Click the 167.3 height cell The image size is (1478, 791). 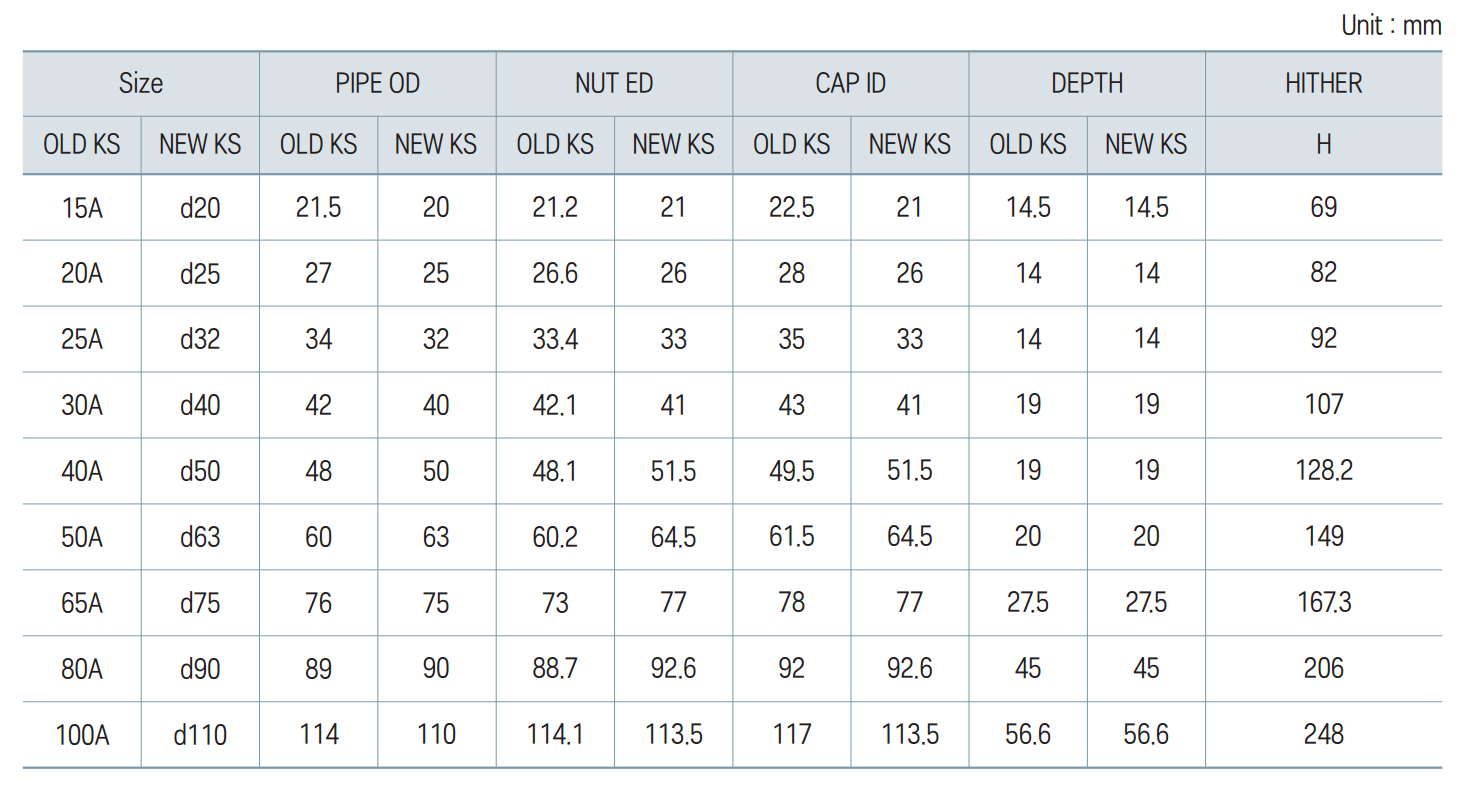point(1323,603)
